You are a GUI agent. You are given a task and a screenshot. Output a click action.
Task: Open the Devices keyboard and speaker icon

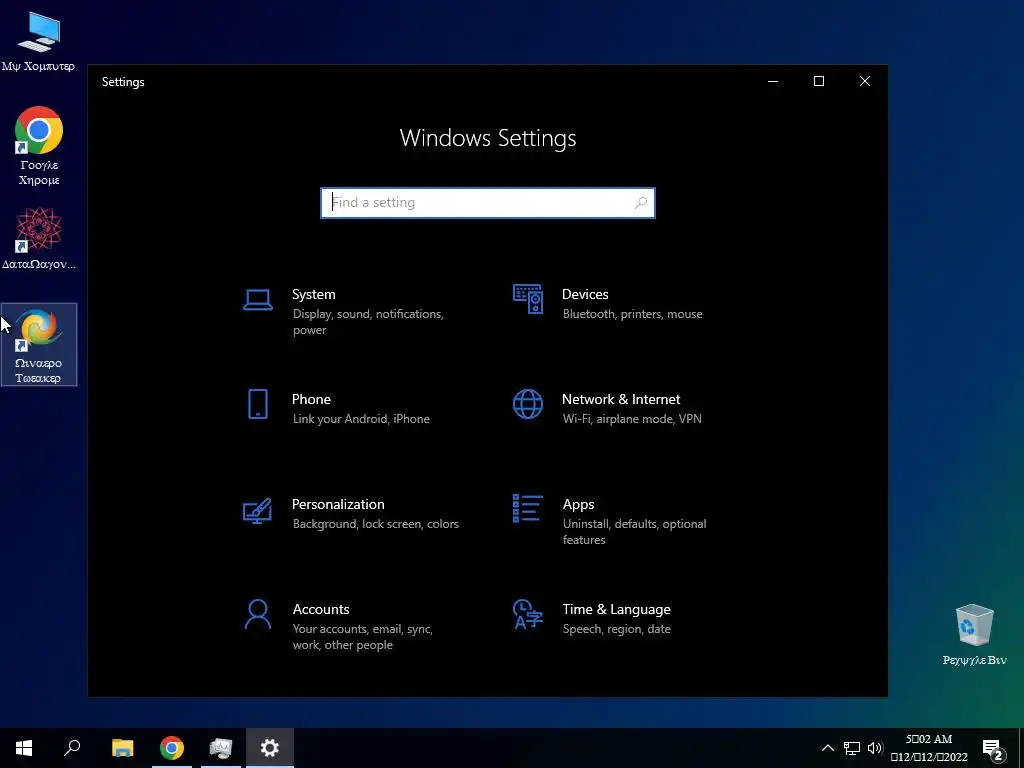[x=528, y=299]
